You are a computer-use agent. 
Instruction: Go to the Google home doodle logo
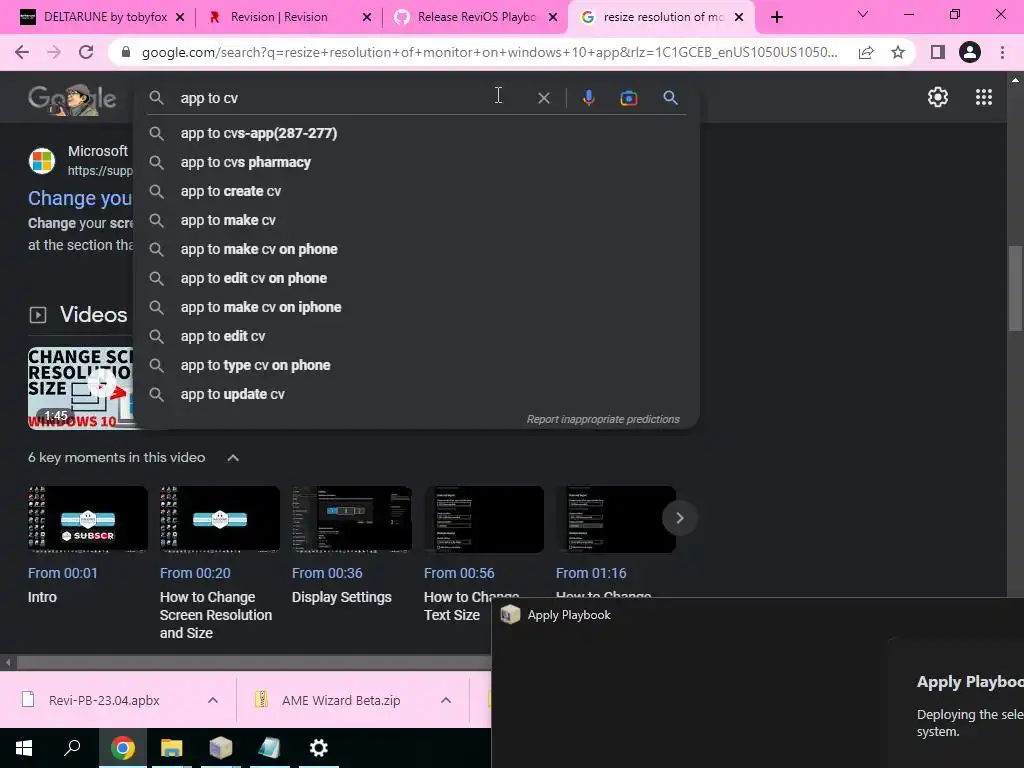(x=72, y=99)
